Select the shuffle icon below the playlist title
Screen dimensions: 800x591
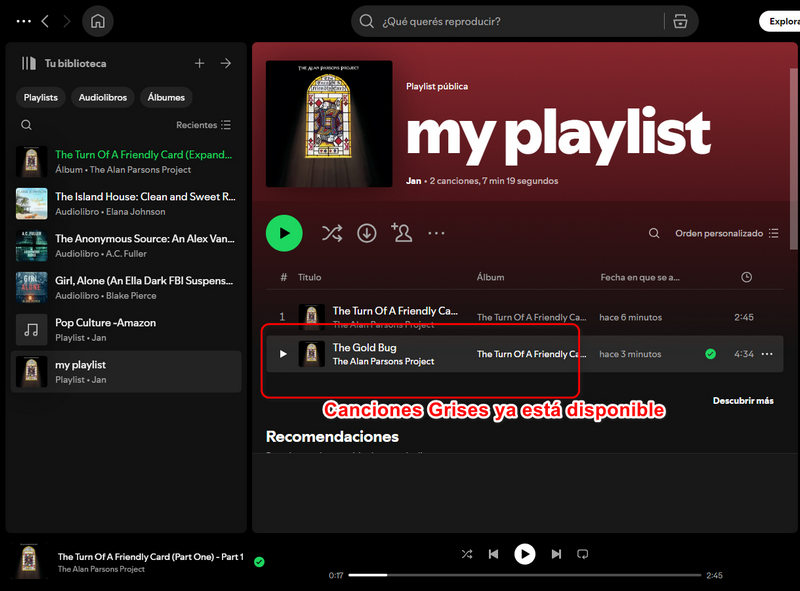tap(332, 232)
